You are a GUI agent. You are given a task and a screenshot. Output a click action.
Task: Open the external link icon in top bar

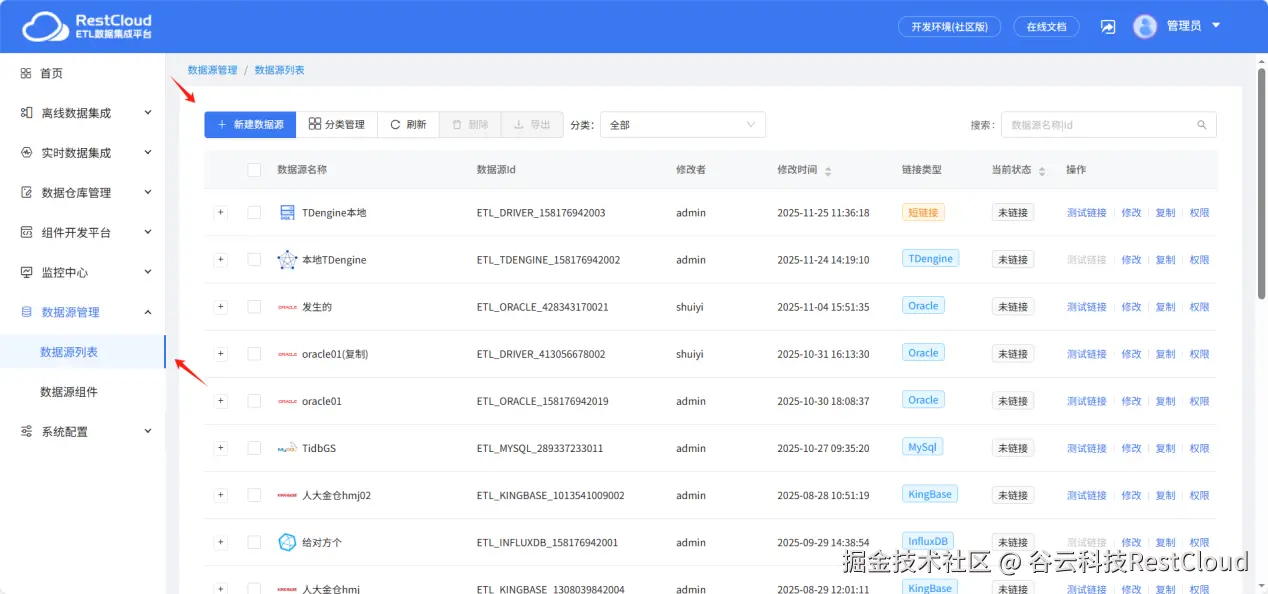pos(1108,26)
